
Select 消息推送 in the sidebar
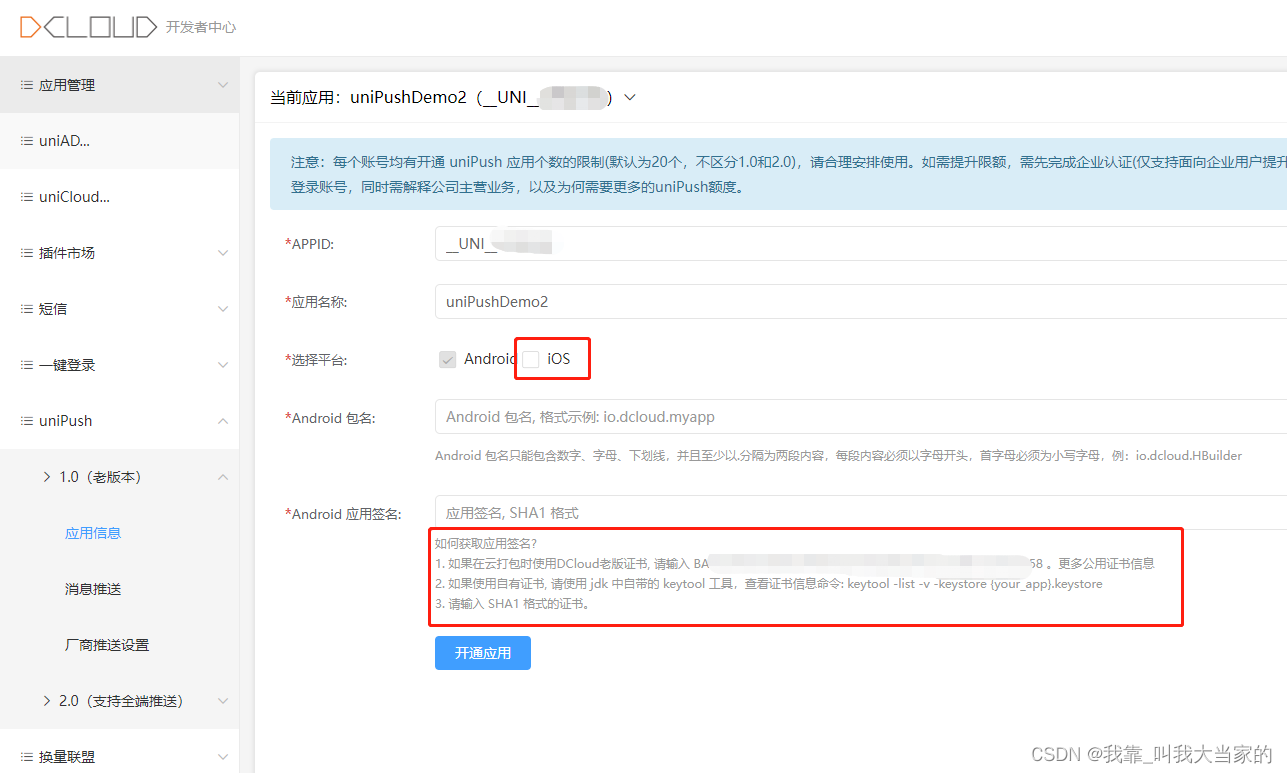point(93,588)
